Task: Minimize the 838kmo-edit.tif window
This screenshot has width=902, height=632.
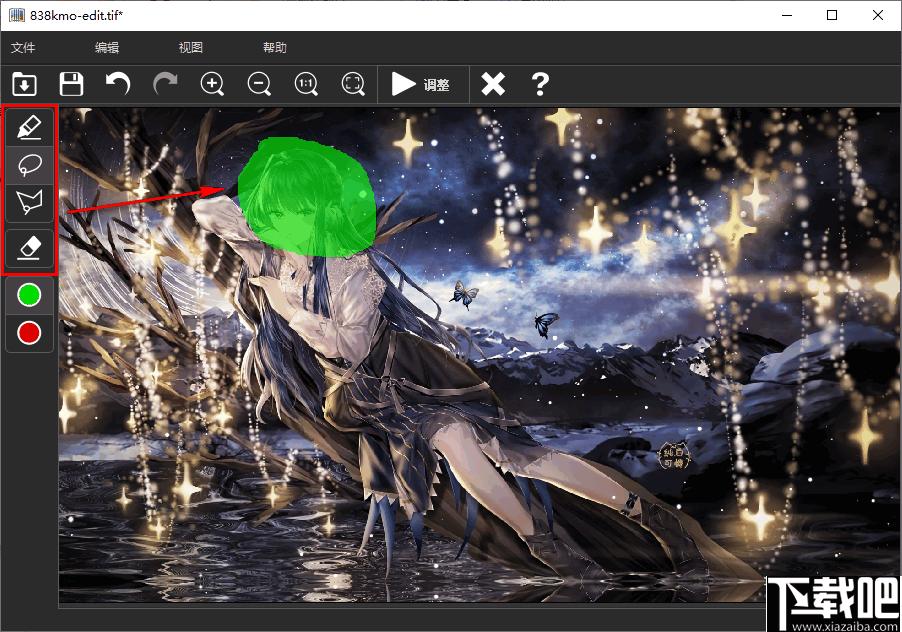Action: point(788,15)
